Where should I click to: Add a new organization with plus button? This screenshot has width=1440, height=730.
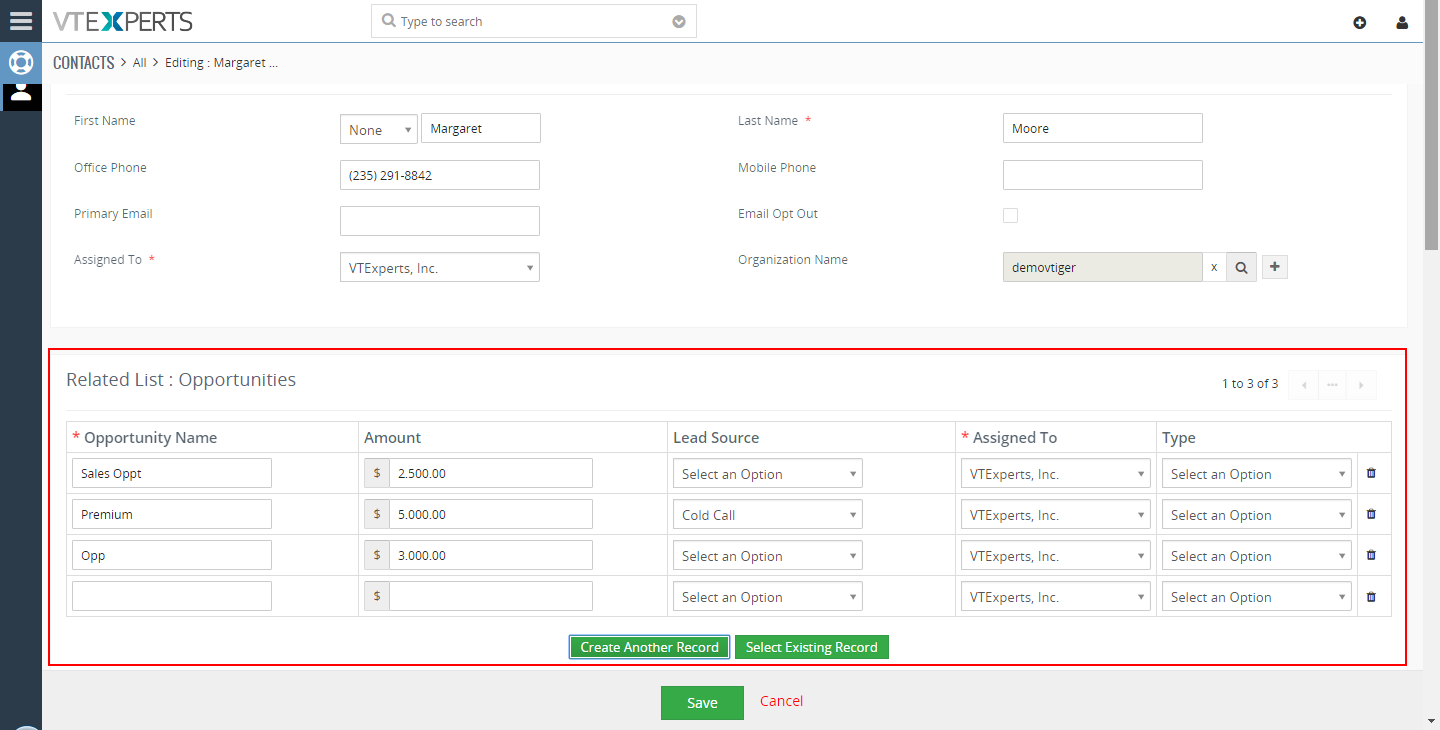pyautogui.click(x=1275, y=267)
